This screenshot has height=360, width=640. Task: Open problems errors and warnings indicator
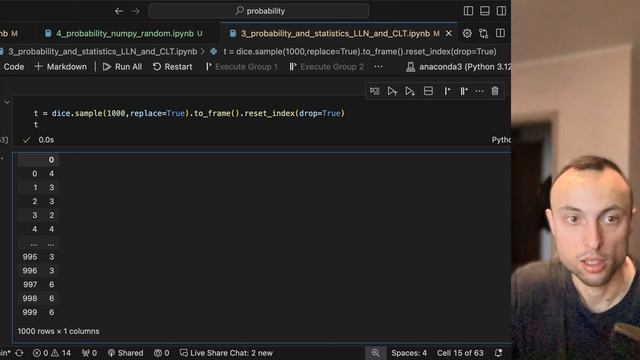point(51,353)
